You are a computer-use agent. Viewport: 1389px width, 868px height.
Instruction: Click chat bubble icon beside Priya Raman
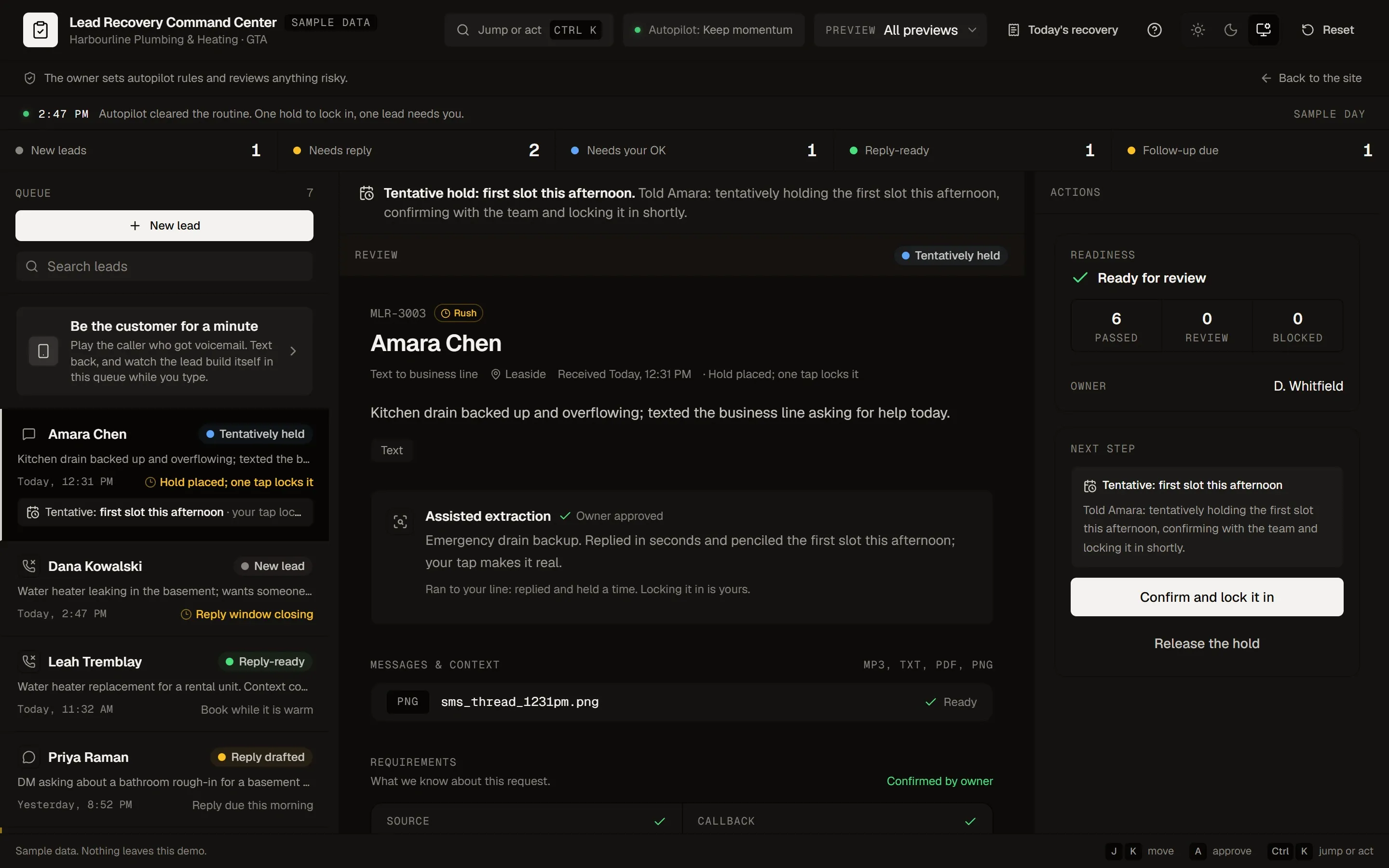click(x=29, y=757)
